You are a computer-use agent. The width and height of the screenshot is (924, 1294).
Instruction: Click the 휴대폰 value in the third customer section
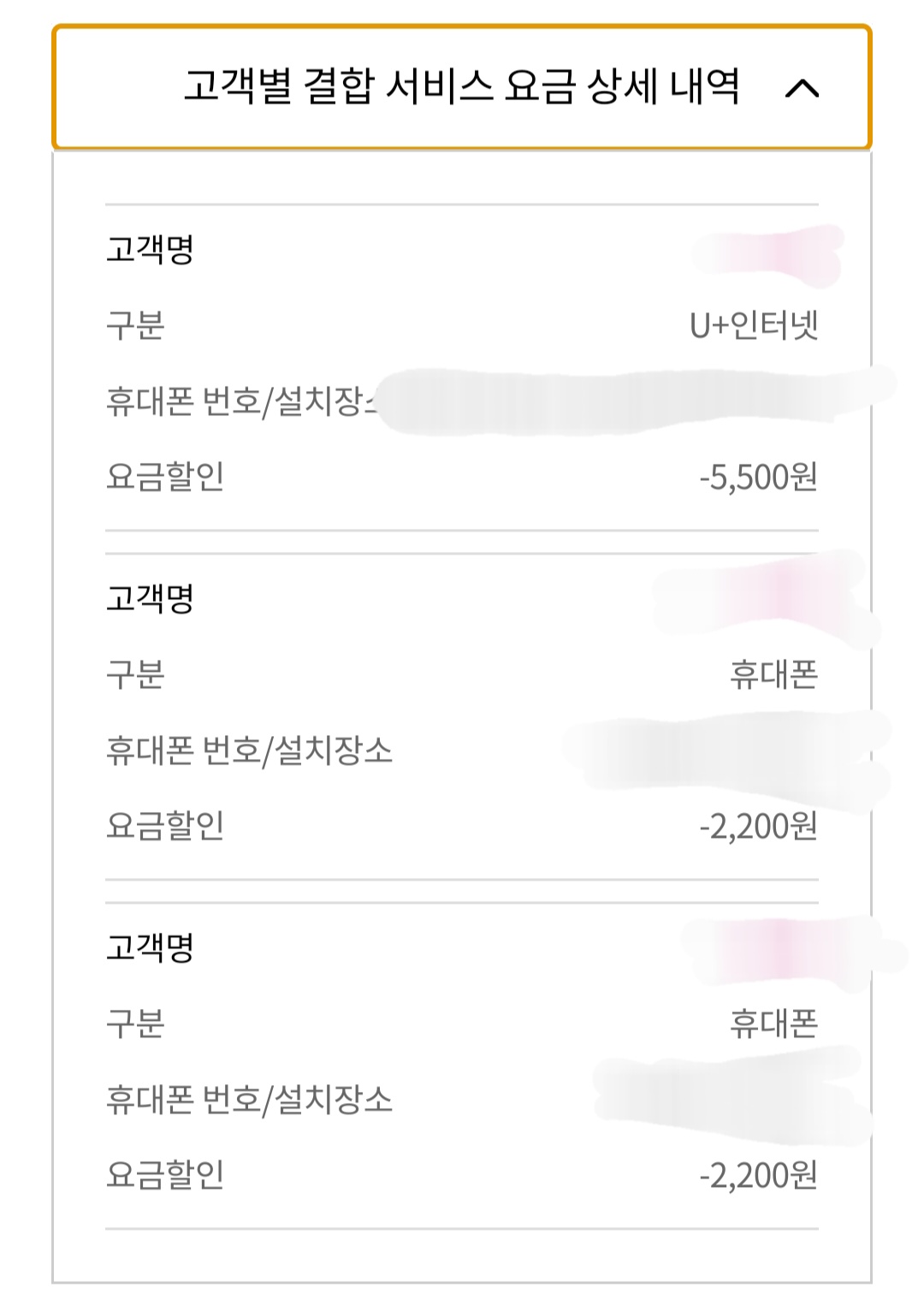[x=773, y=1024]
